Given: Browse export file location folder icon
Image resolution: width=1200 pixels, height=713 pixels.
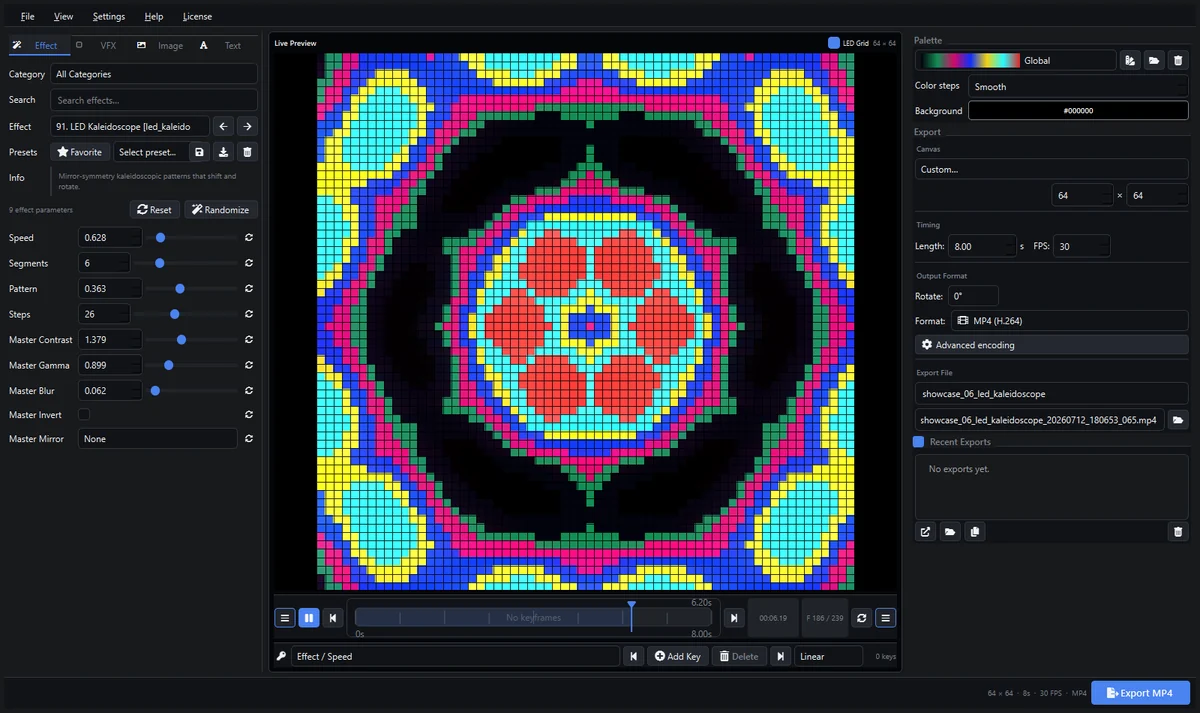Looking at the screenshot, I should [x=1178, y=420].
